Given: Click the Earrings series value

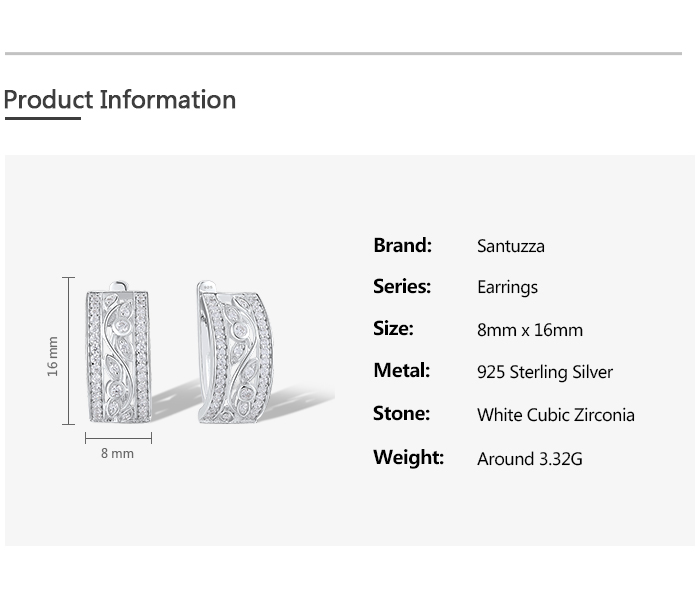Looking at the screenshot, I should pos(507,288).
